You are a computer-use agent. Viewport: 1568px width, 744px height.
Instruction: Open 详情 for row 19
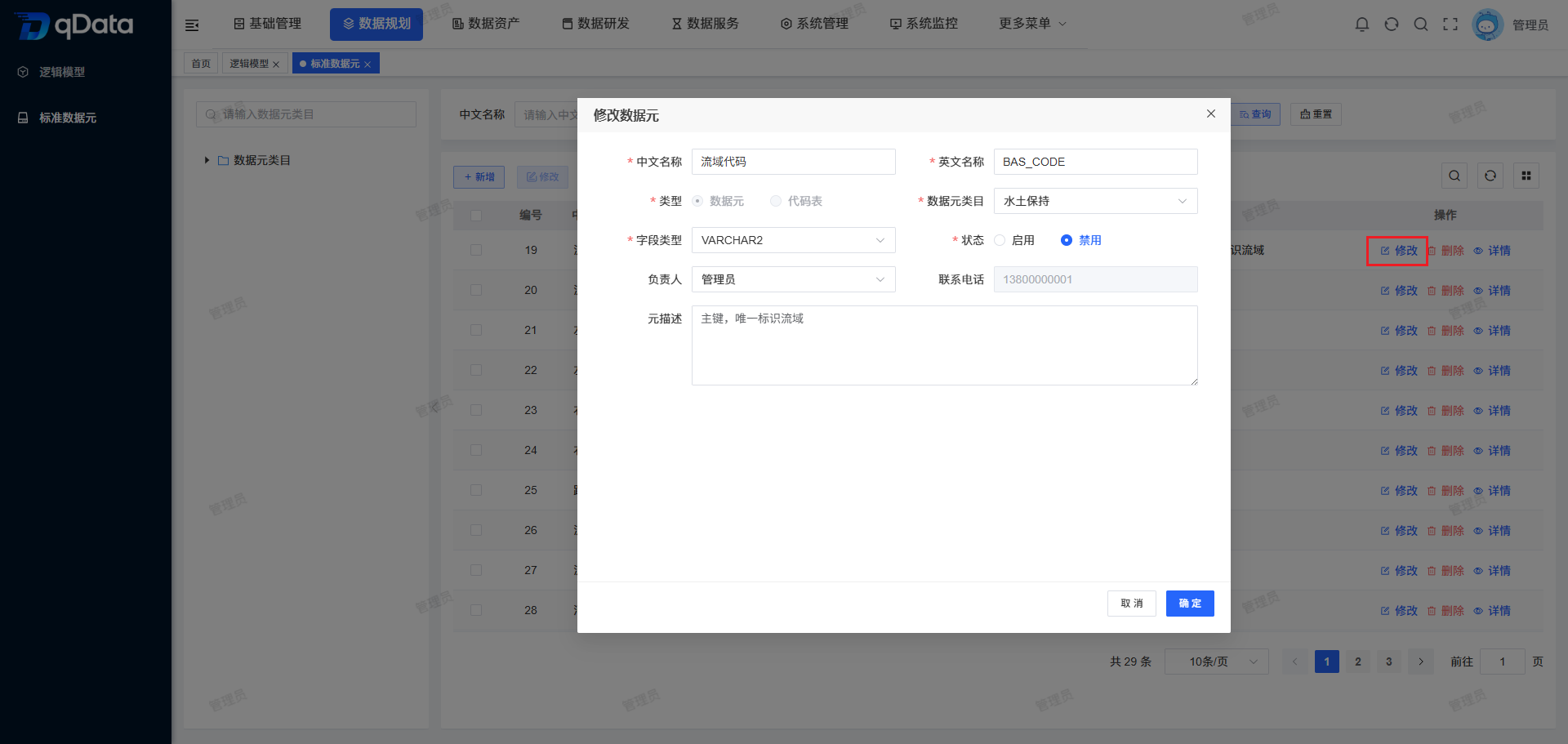coord(1492,251)
